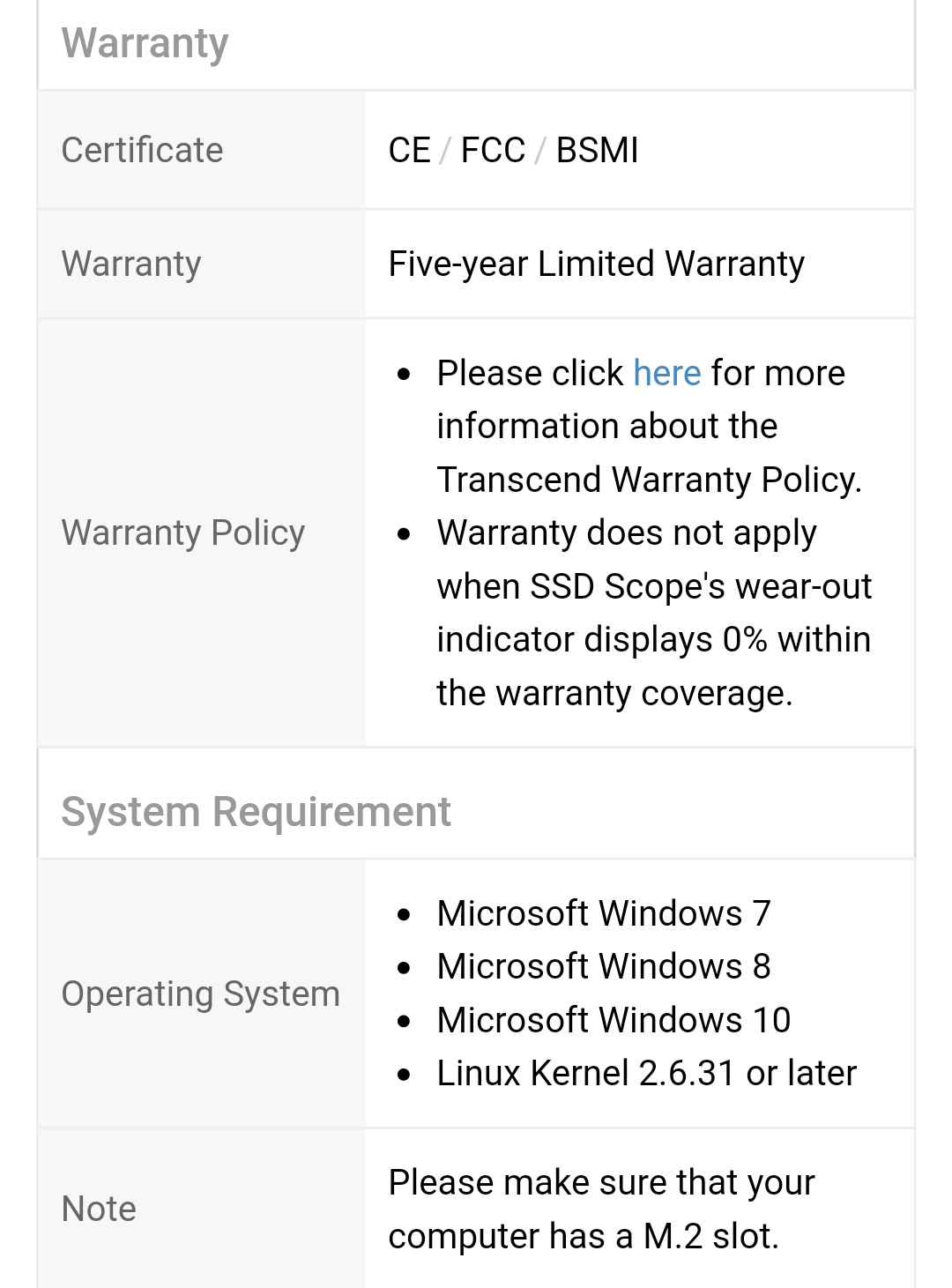This screenshot has width=952, height=1288.
Task: Click the Transcend Warranty Policy sentence
Action: coord(649,480)
